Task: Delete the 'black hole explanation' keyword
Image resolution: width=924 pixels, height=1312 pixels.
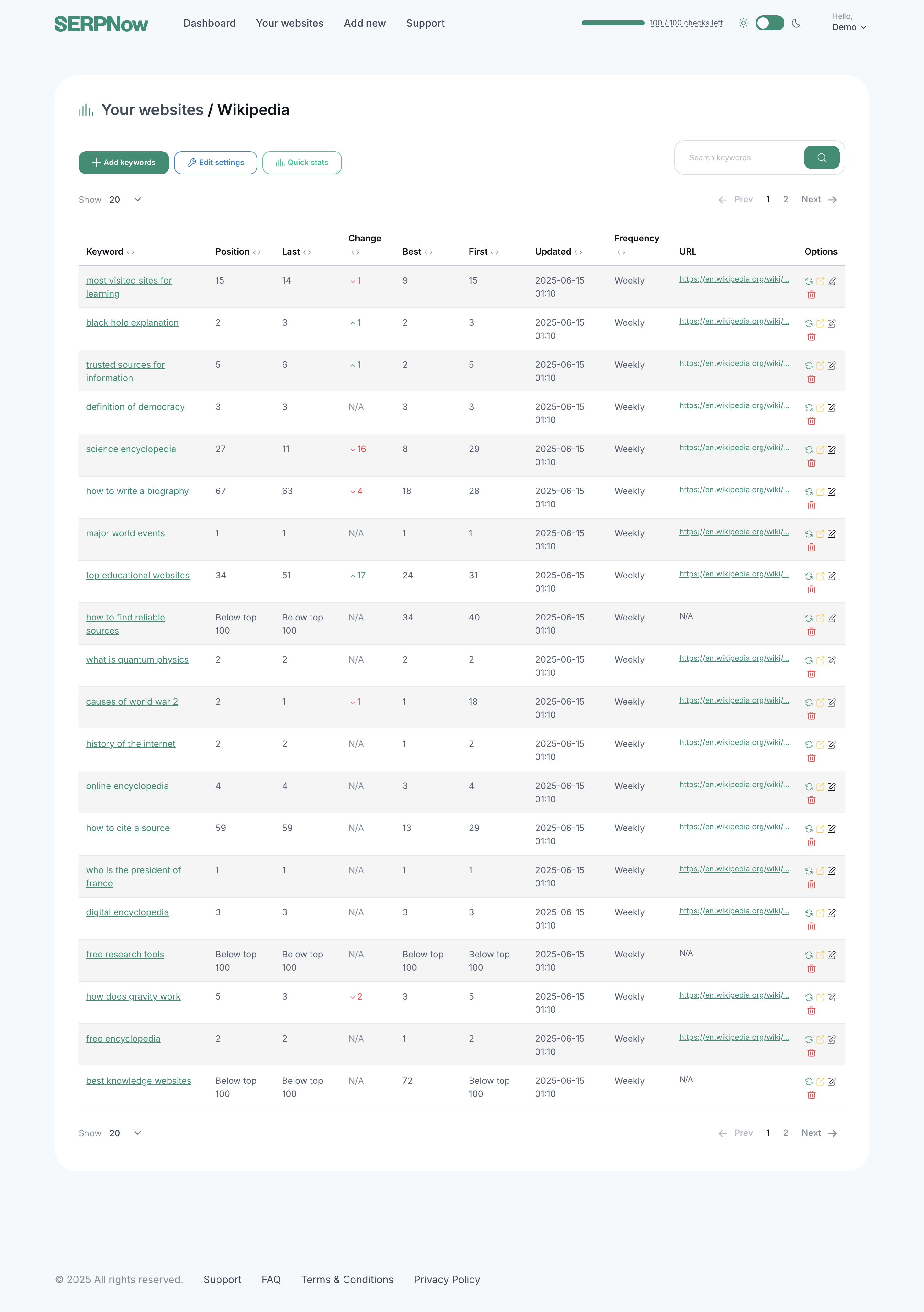Action: point(811,337)
